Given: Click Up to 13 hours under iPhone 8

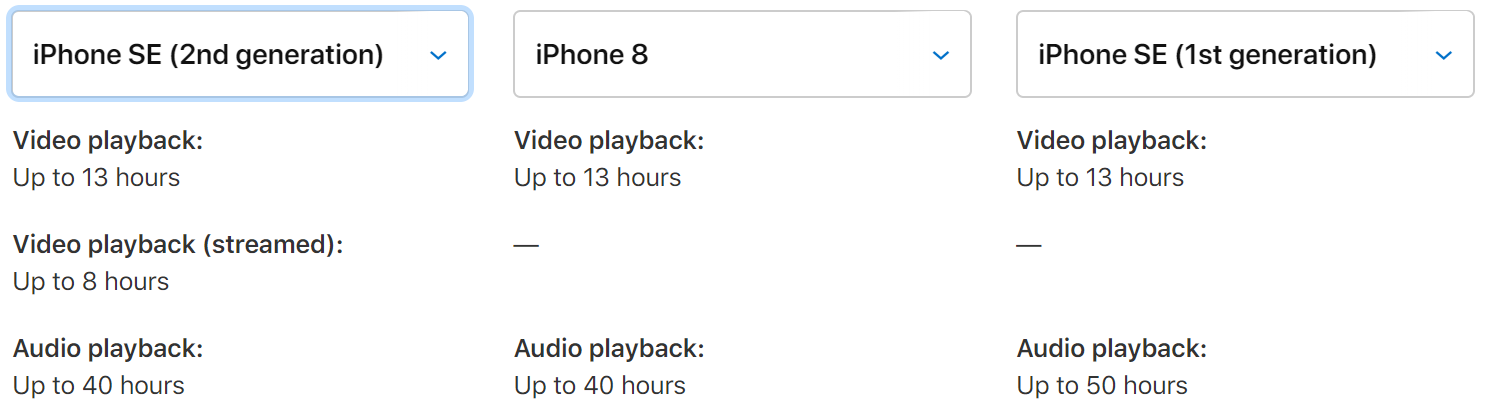Looking at the screenshot, I should (x=598, y=178).
